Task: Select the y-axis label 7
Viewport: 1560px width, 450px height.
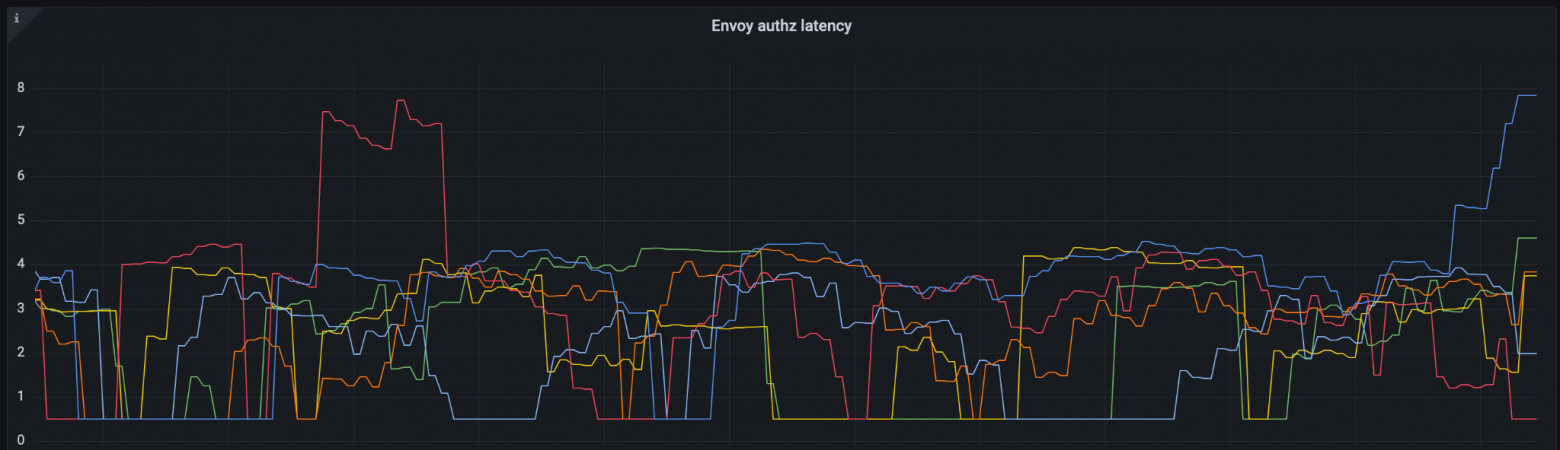Action: click(20, 132)
